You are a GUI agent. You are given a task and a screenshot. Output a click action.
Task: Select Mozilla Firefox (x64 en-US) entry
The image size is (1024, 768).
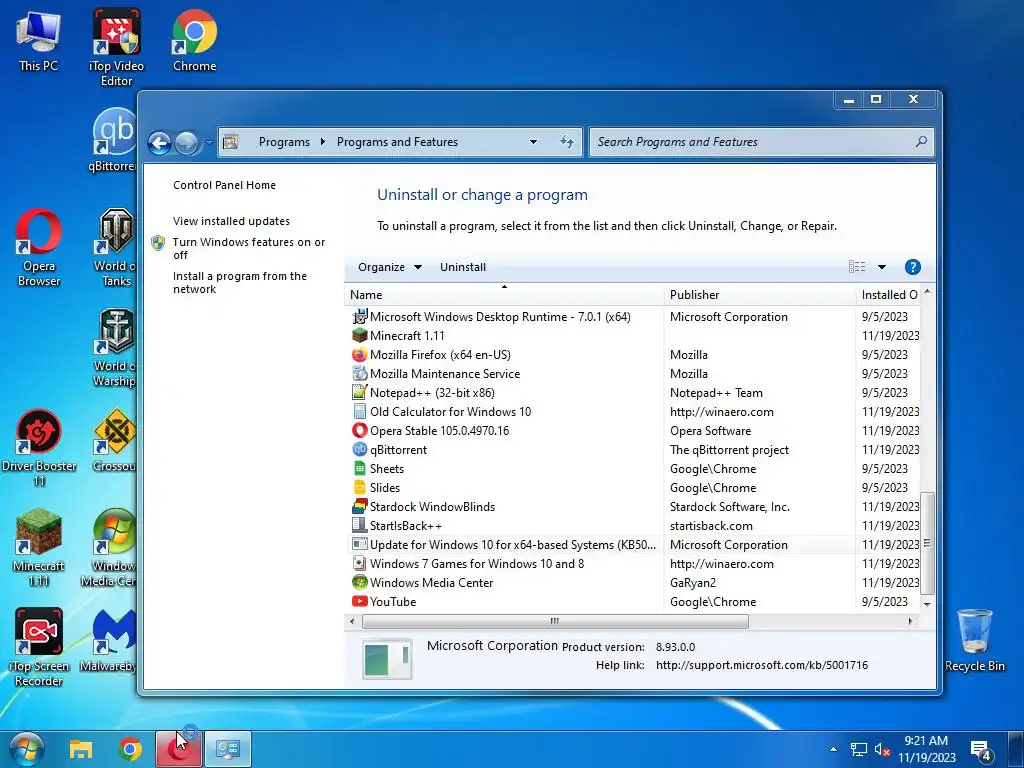click(x=632, y=355)
